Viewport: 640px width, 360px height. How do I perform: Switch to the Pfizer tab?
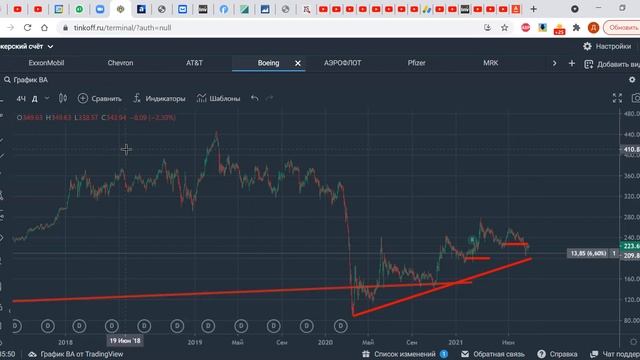click(x=416, y=63)
